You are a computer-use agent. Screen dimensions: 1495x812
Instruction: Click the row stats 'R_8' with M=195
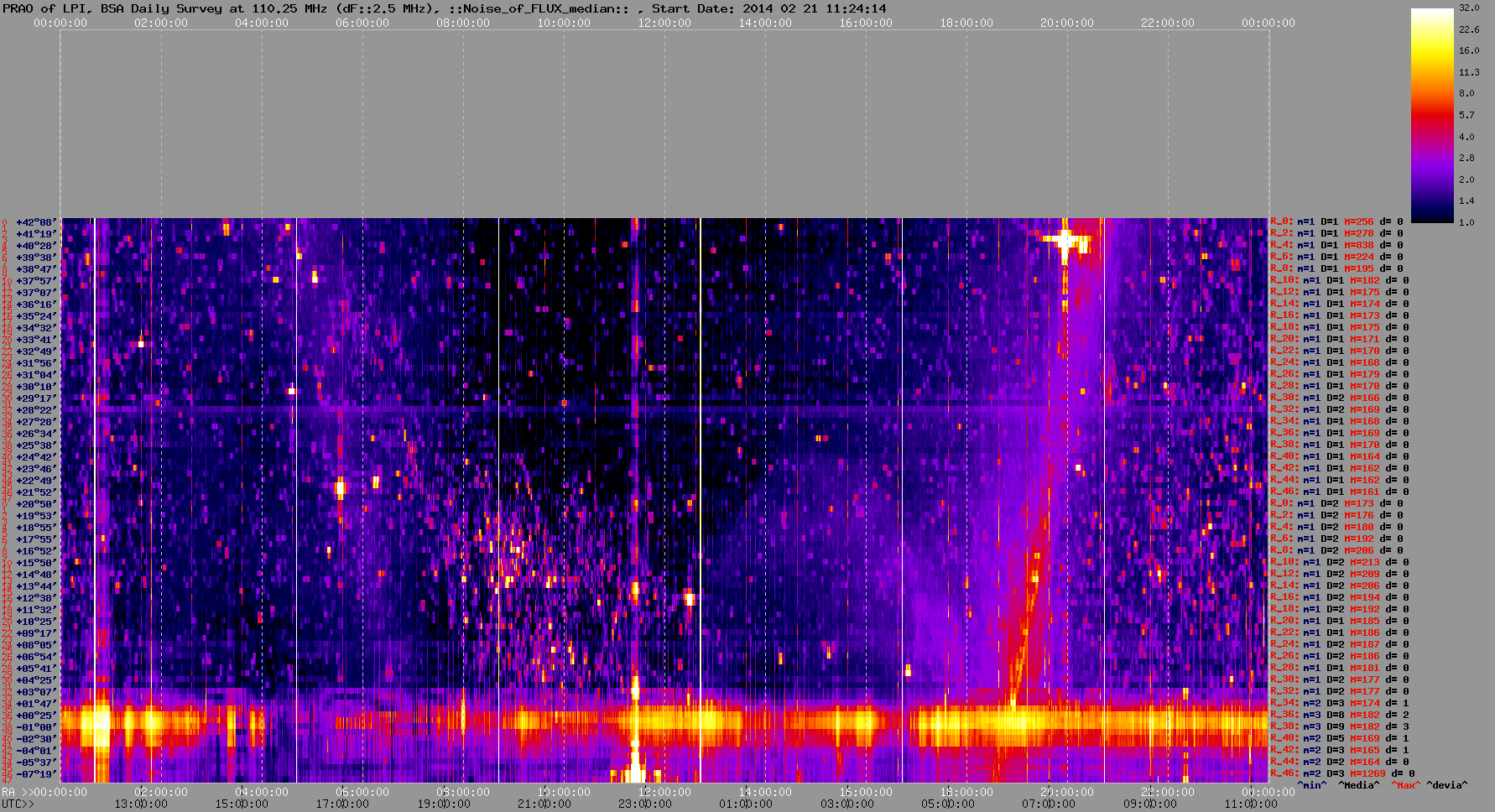click(1336, 269)
